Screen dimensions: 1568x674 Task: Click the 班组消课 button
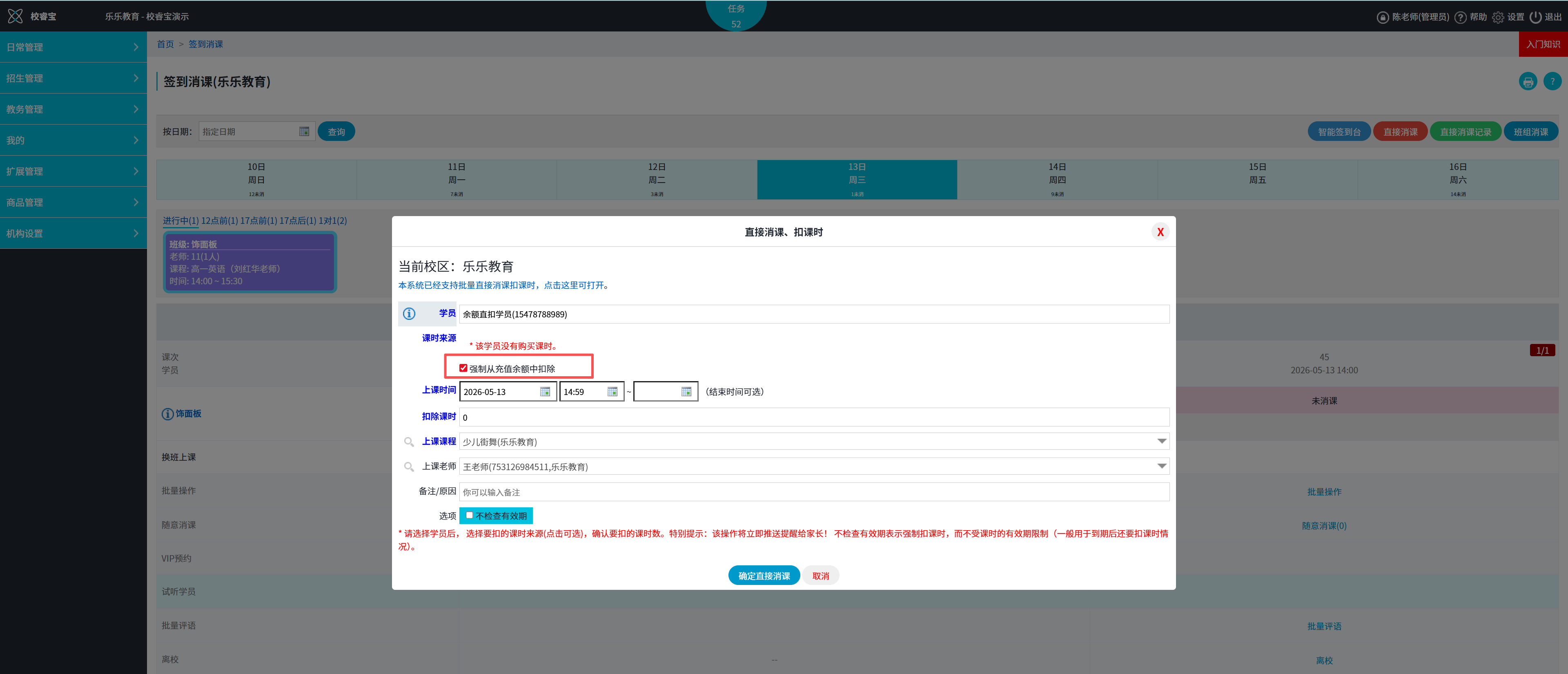point(1531,132)
